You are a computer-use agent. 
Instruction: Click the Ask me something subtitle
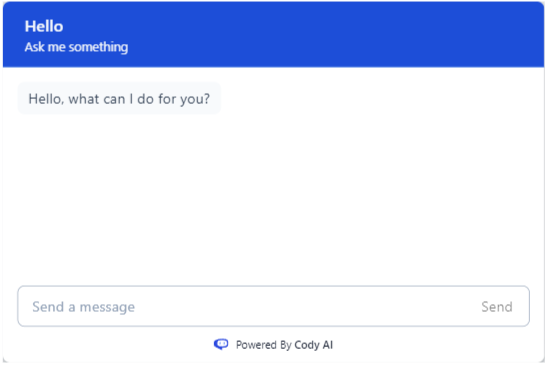click(76, 47)
